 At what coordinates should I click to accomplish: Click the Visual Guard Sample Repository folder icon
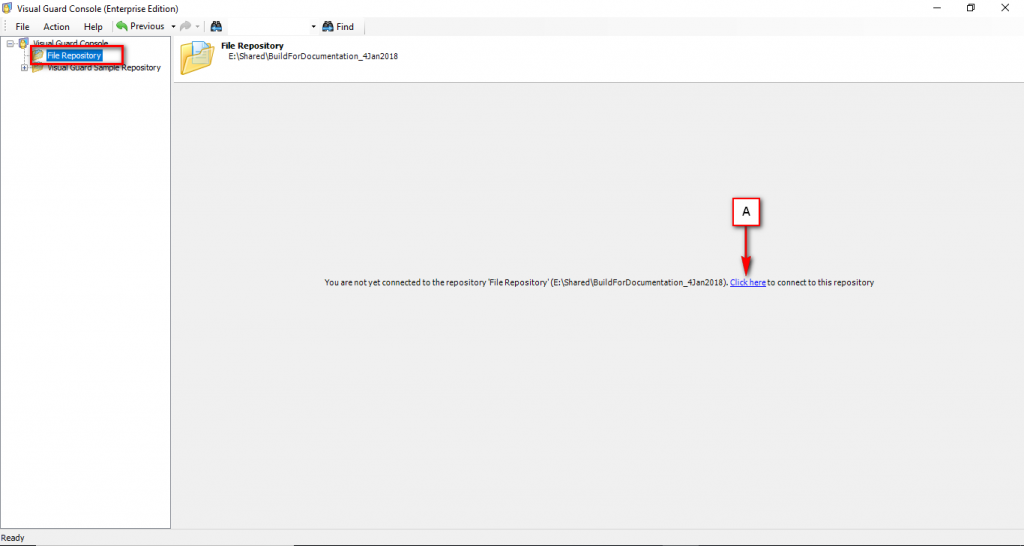coord(37,68)
